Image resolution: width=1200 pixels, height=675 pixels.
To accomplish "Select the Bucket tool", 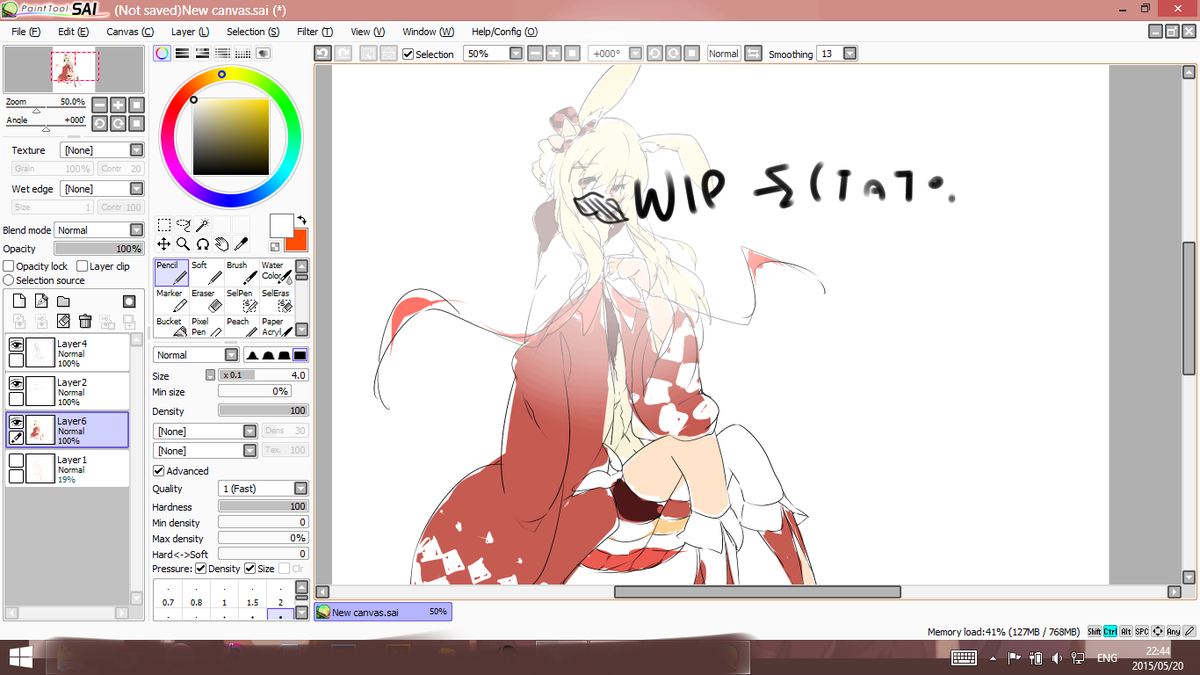I will click(171, 327).
